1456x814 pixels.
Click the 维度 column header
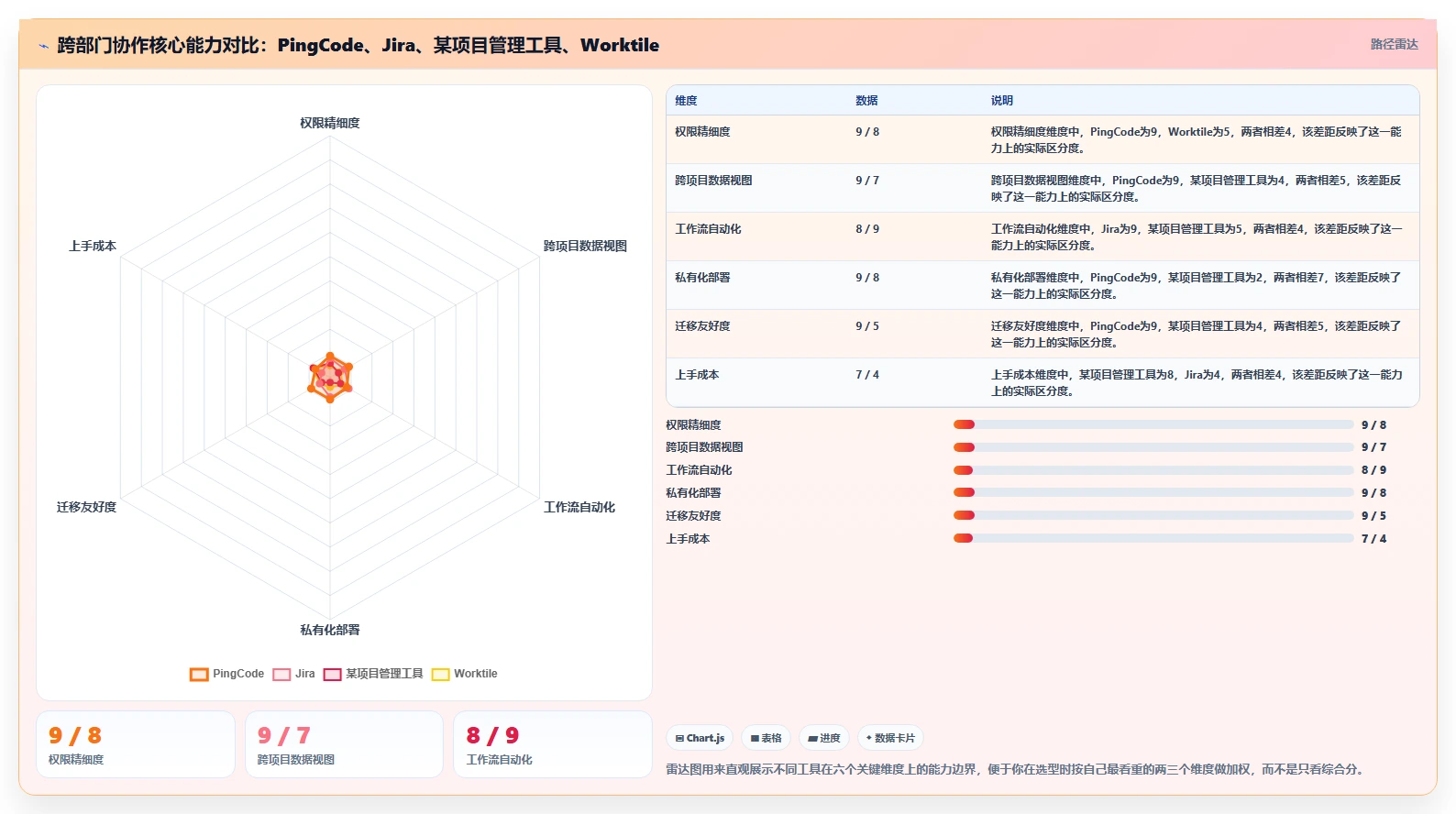coord(687,101)
